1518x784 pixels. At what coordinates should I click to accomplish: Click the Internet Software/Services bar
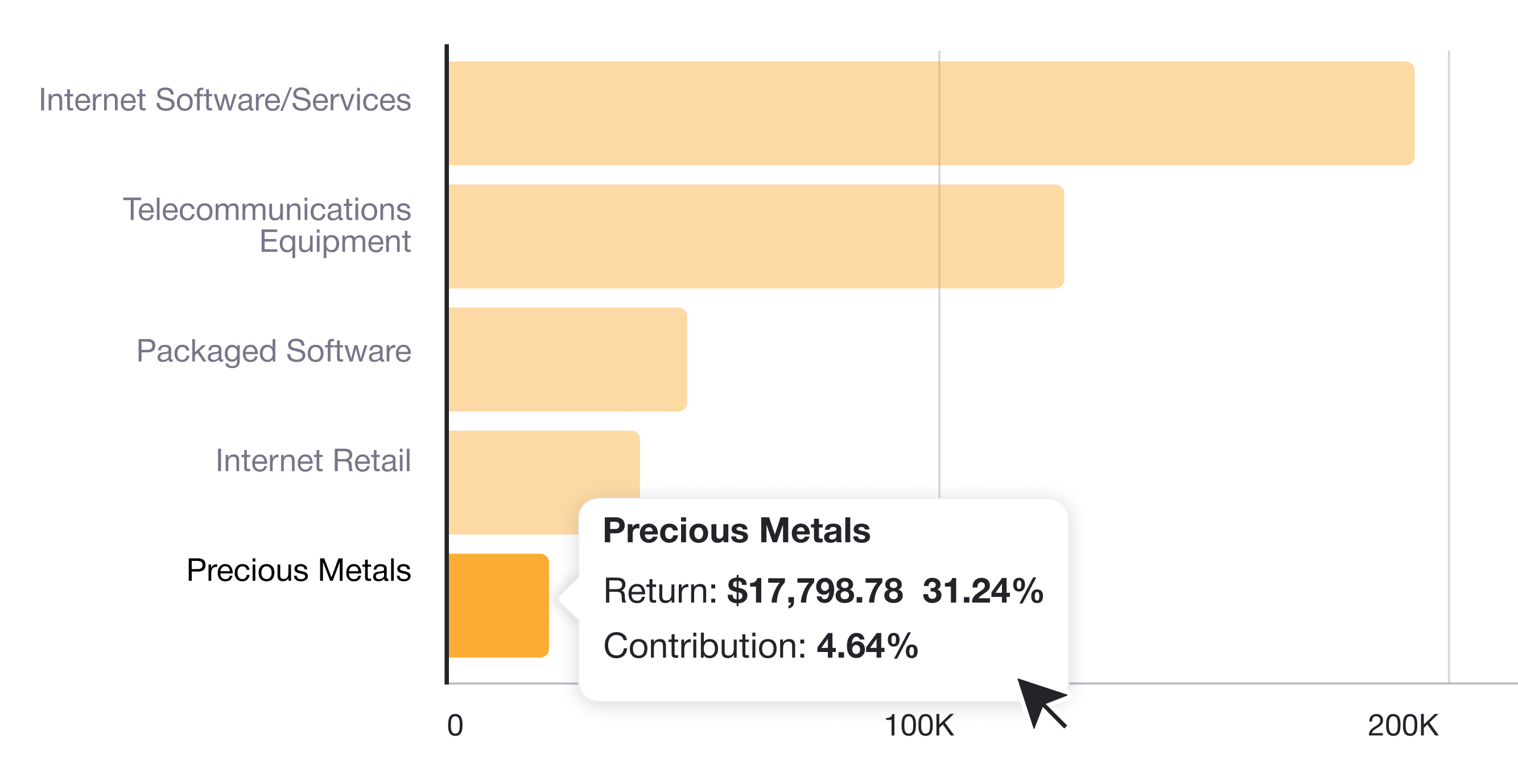[x=931, y=113]
